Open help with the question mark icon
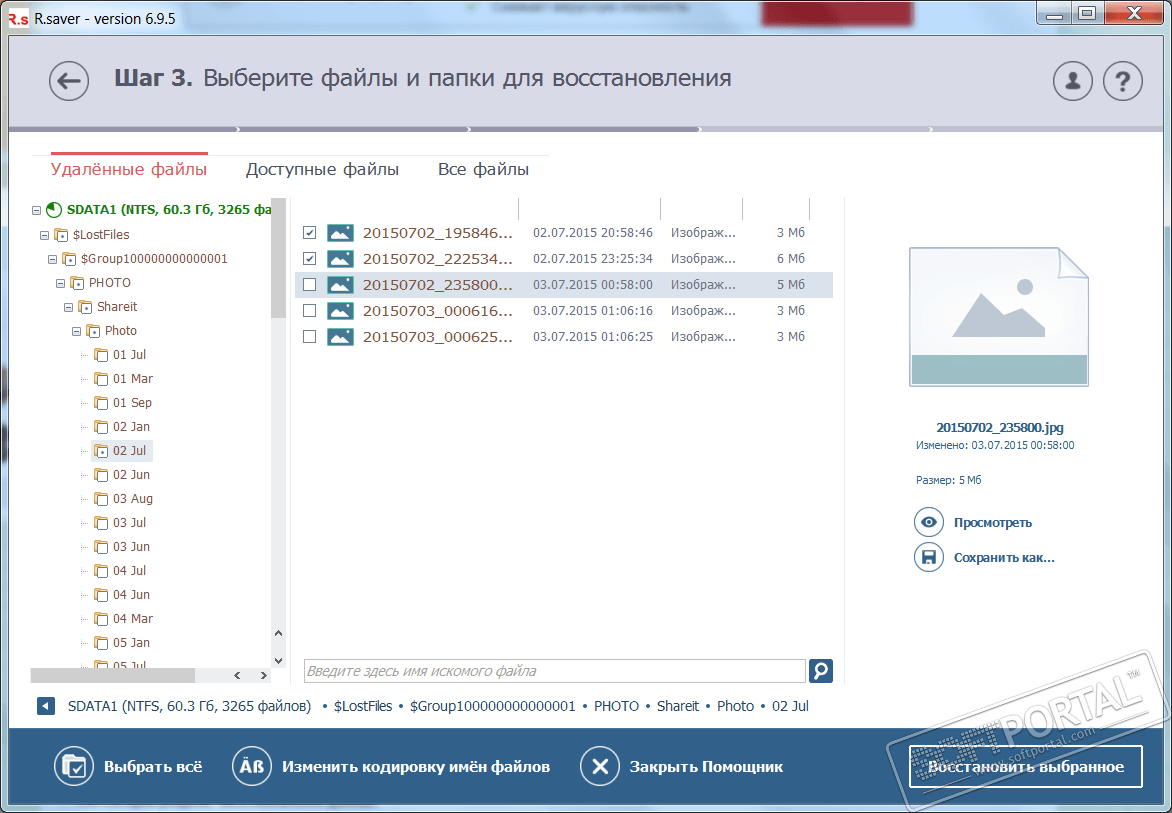 [1122, 81]
